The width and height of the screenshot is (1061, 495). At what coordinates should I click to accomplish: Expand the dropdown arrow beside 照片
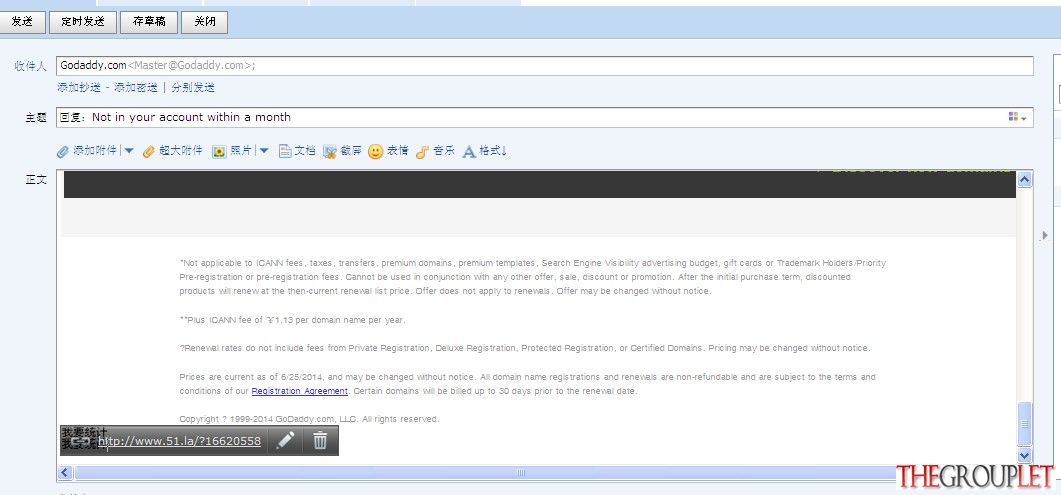(x=264, y=151)
